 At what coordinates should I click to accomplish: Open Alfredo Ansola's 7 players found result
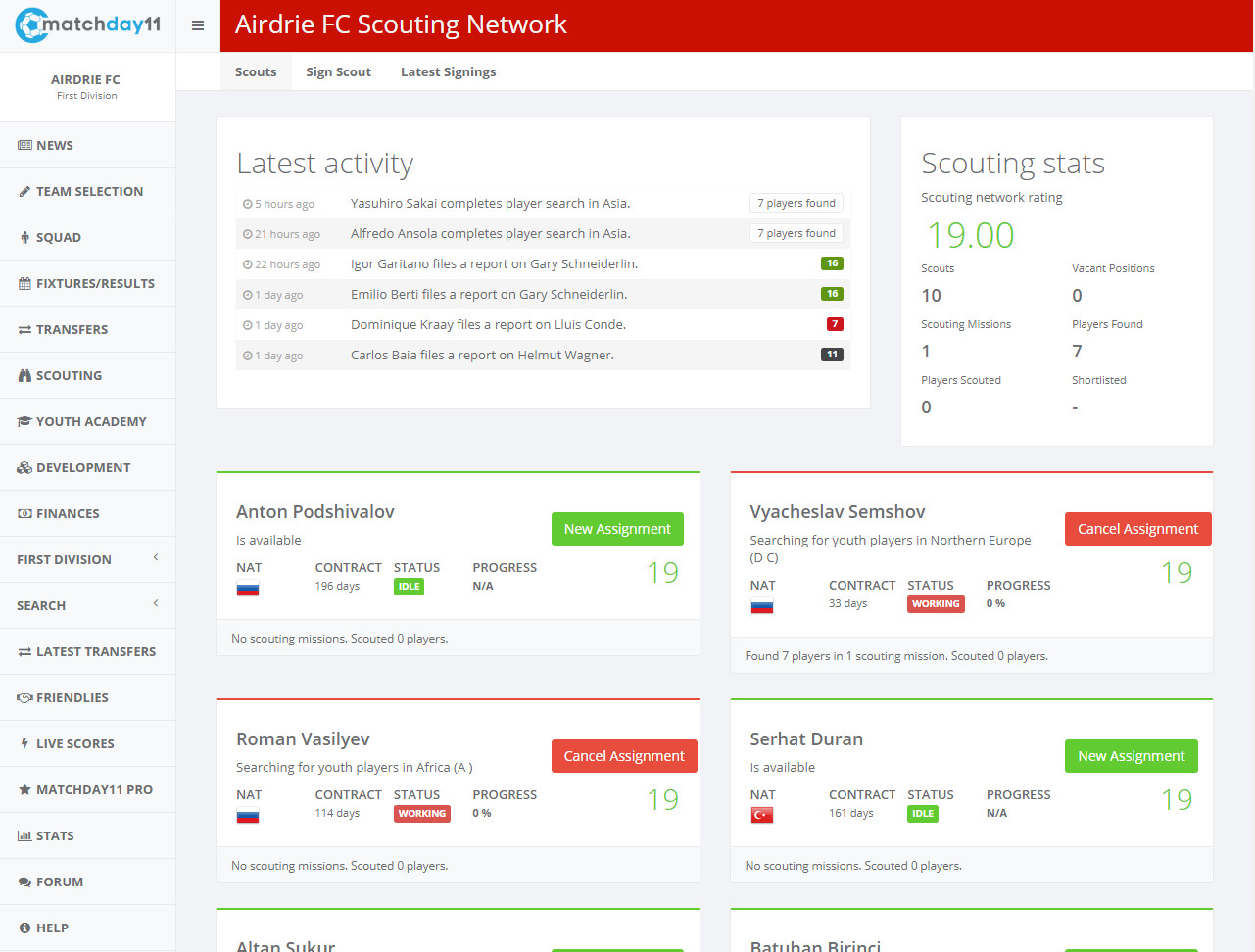796,233
